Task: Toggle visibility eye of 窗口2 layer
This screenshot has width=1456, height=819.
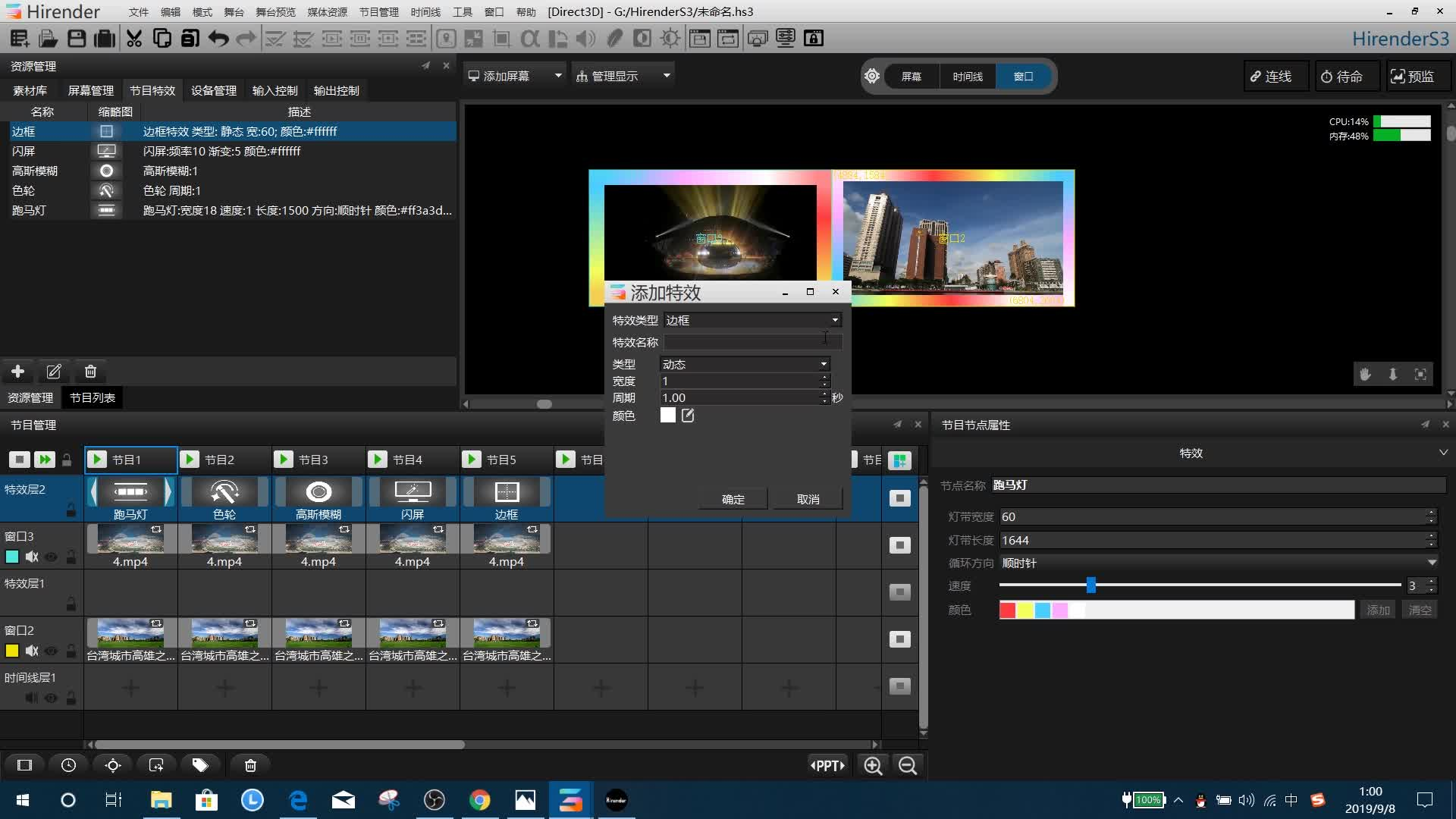Action: [51, 651]
